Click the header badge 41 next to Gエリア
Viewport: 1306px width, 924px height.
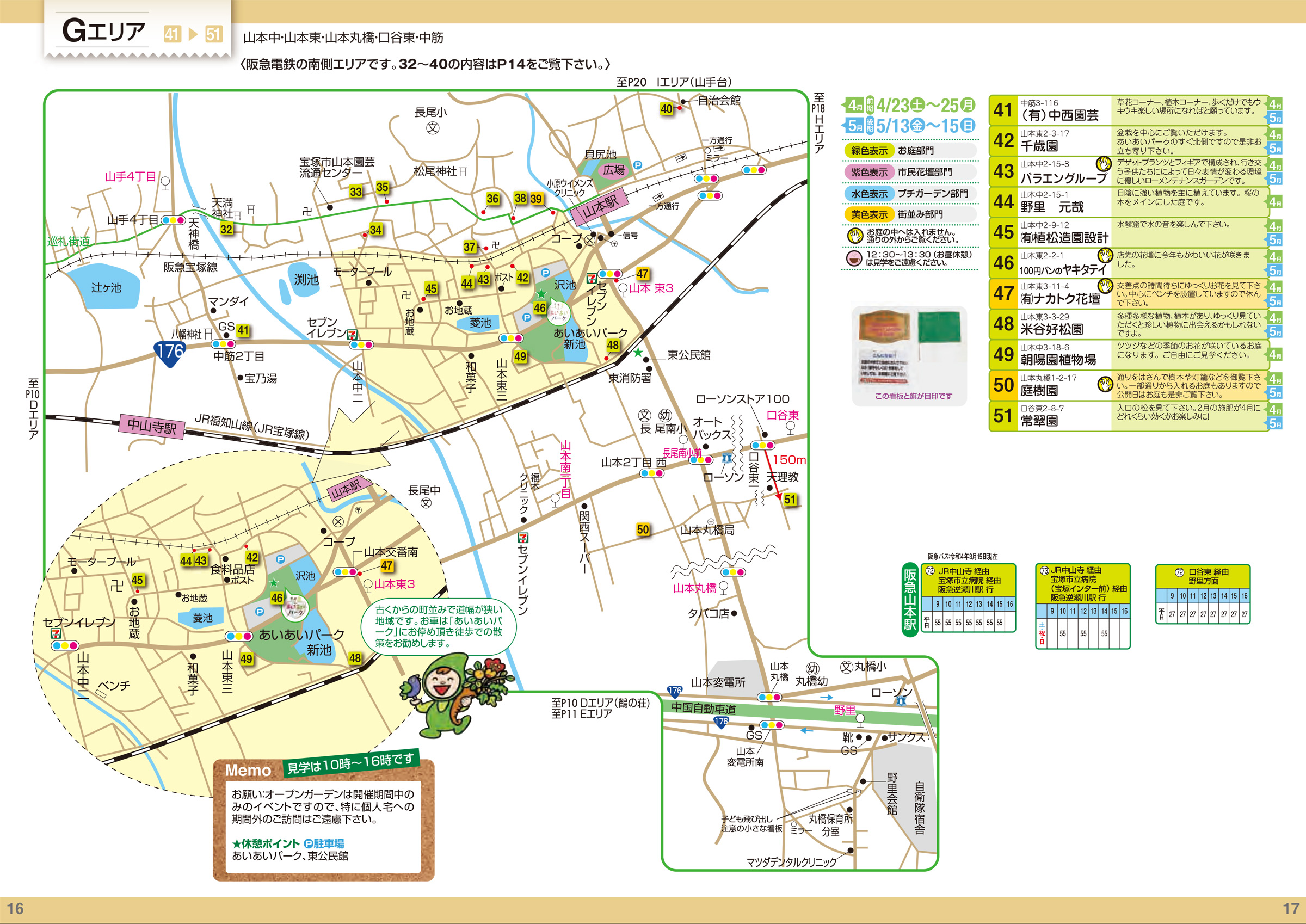(172, 34)
